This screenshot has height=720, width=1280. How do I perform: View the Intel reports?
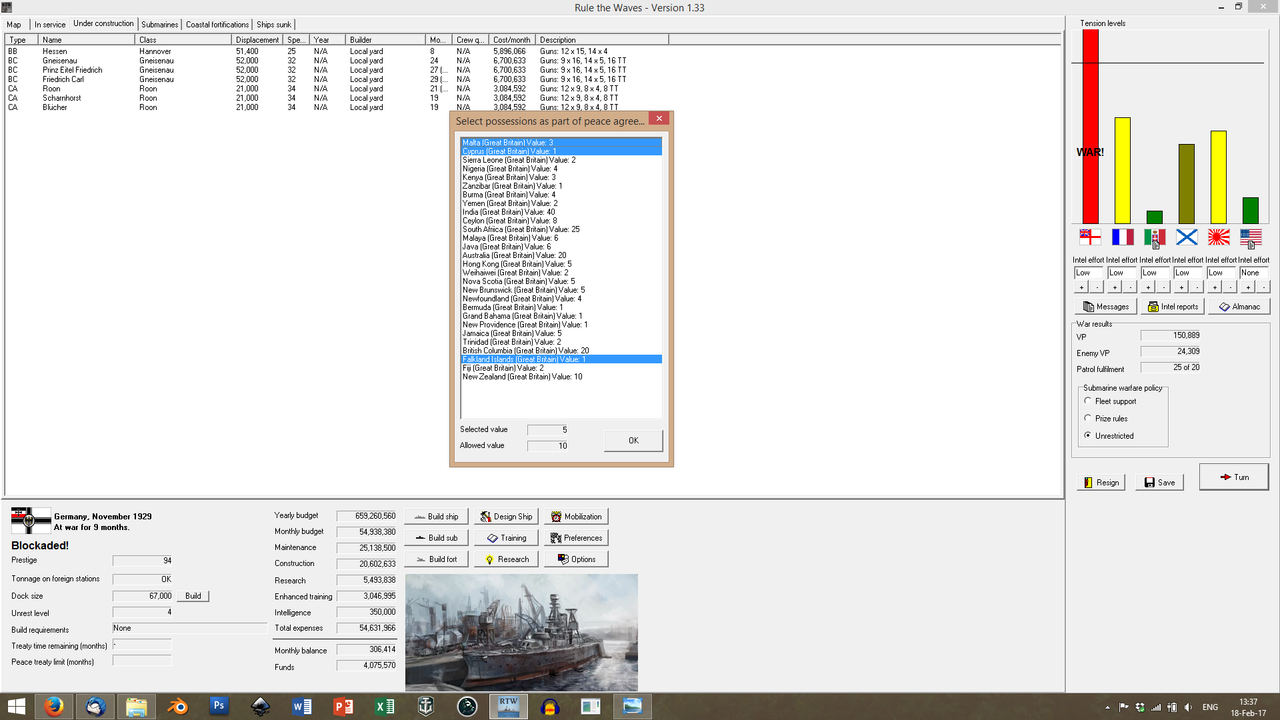1172,306
